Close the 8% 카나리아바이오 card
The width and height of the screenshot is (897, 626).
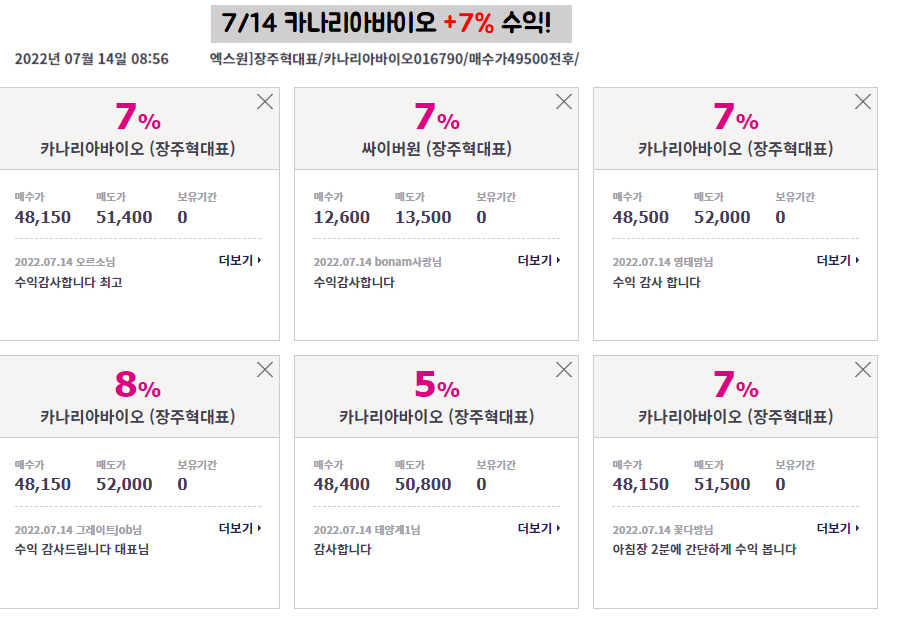pyautogui.click(x=265, y=370)
